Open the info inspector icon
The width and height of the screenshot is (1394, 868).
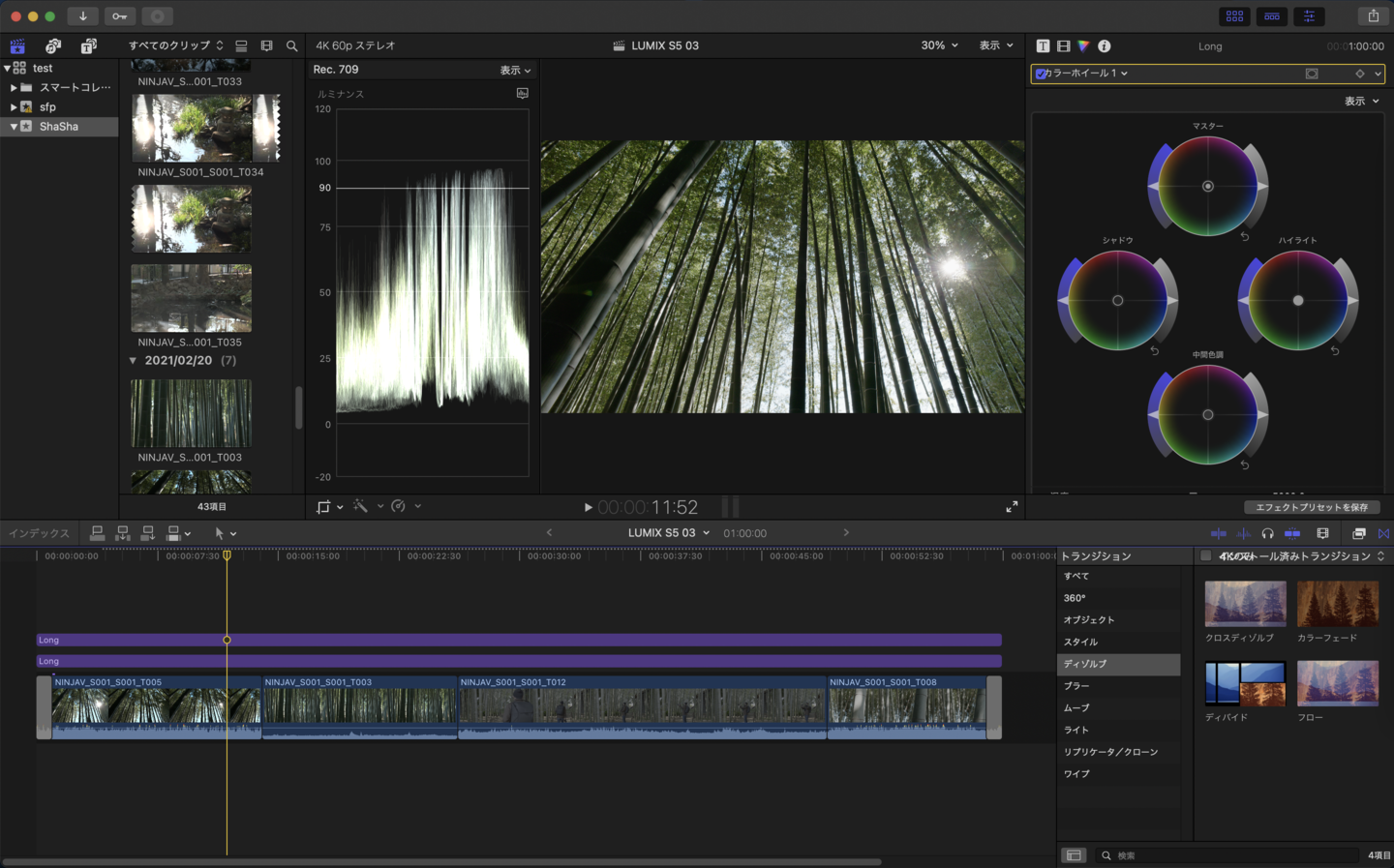1104,45
